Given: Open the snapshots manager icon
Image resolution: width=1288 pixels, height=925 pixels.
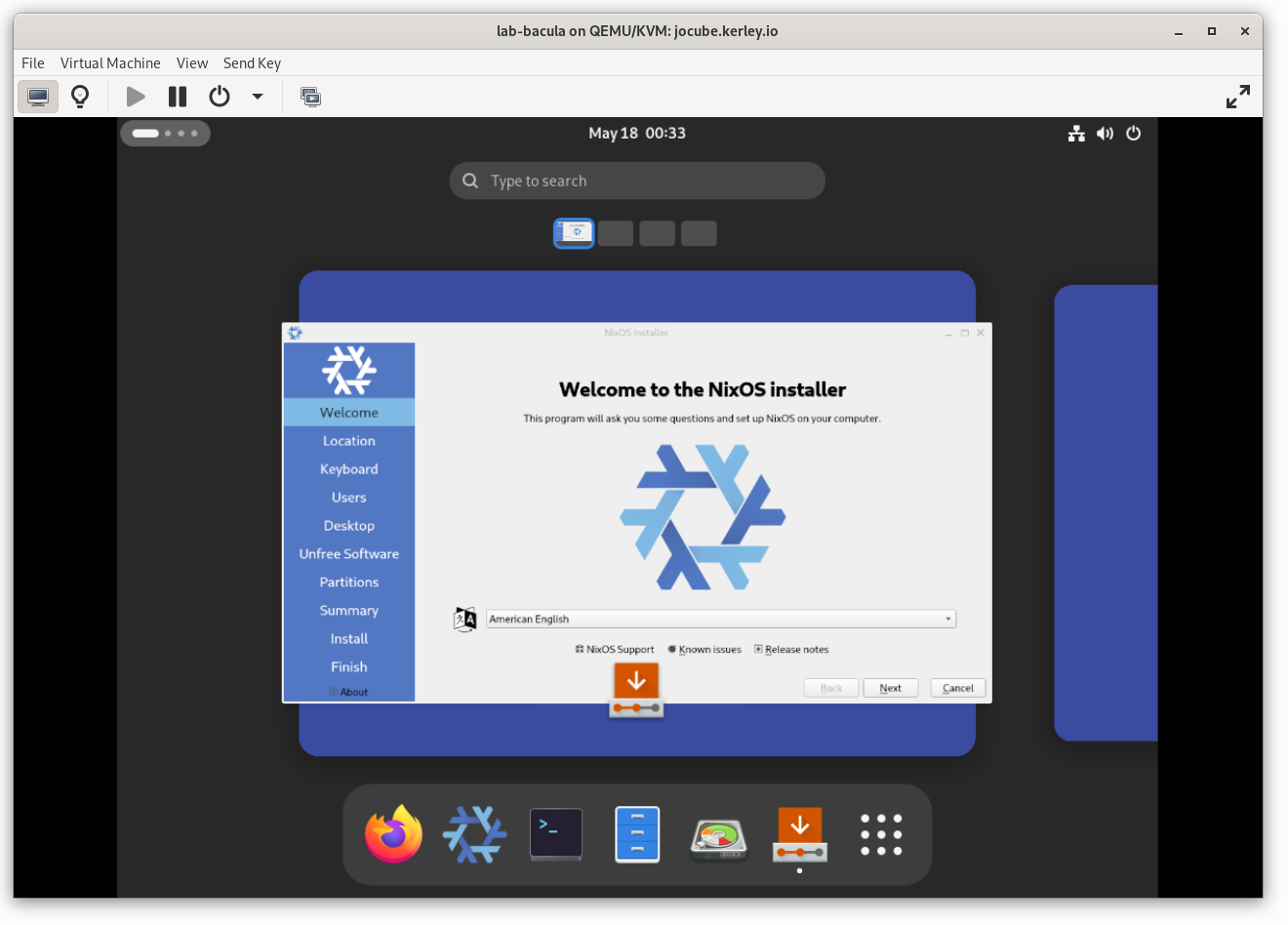Looking at the screenshot, I should pos(310,97).
